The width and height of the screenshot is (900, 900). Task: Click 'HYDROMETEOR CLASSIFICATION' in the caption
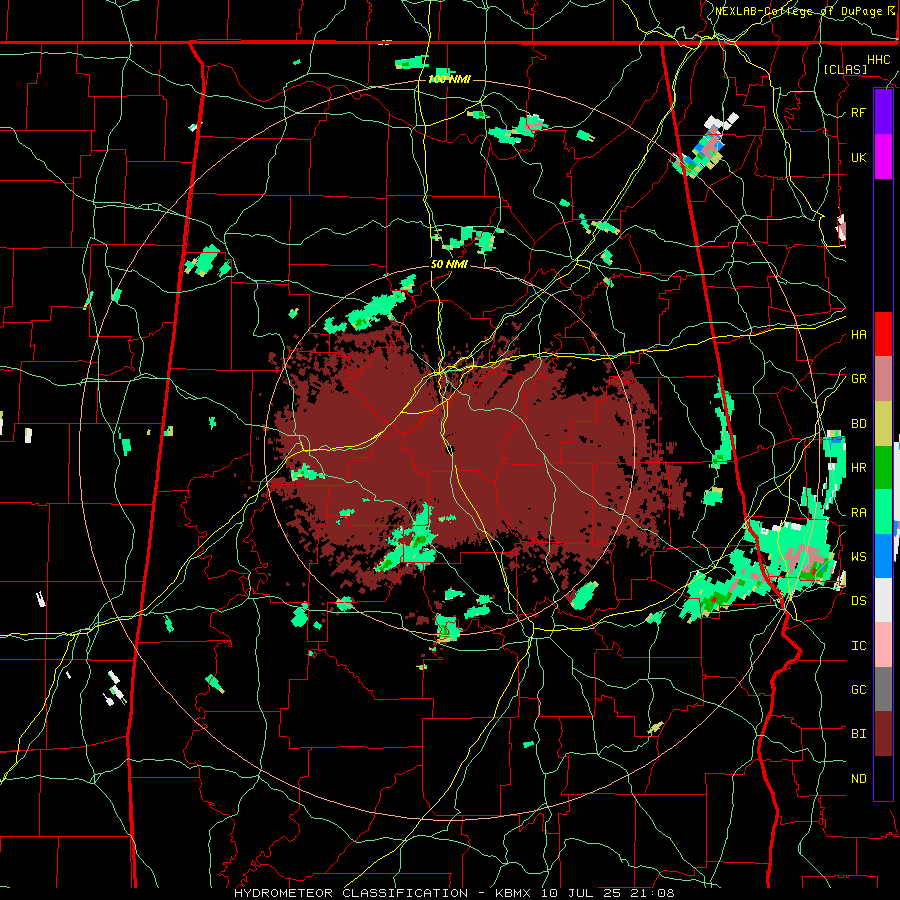pos(351,893)
